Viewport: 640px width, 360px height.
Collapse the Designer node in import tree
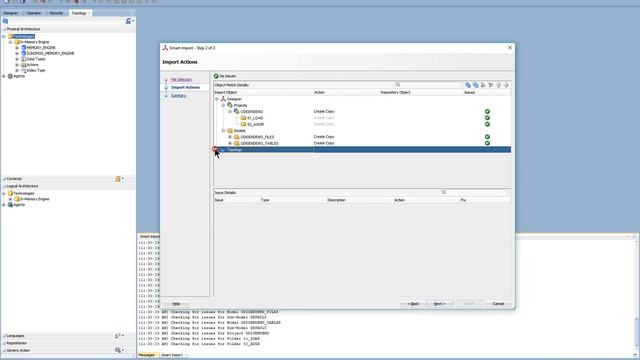[217, 99]
